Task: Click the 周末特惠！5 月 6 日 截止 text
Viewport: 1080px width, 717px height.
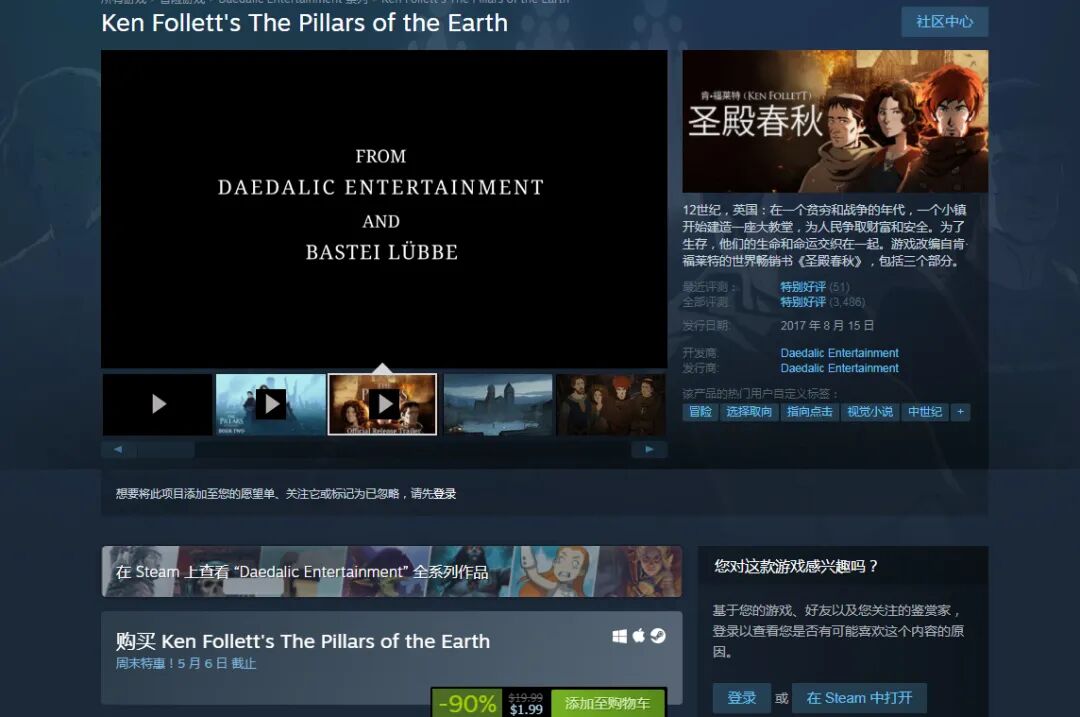Action: (186, 663)
